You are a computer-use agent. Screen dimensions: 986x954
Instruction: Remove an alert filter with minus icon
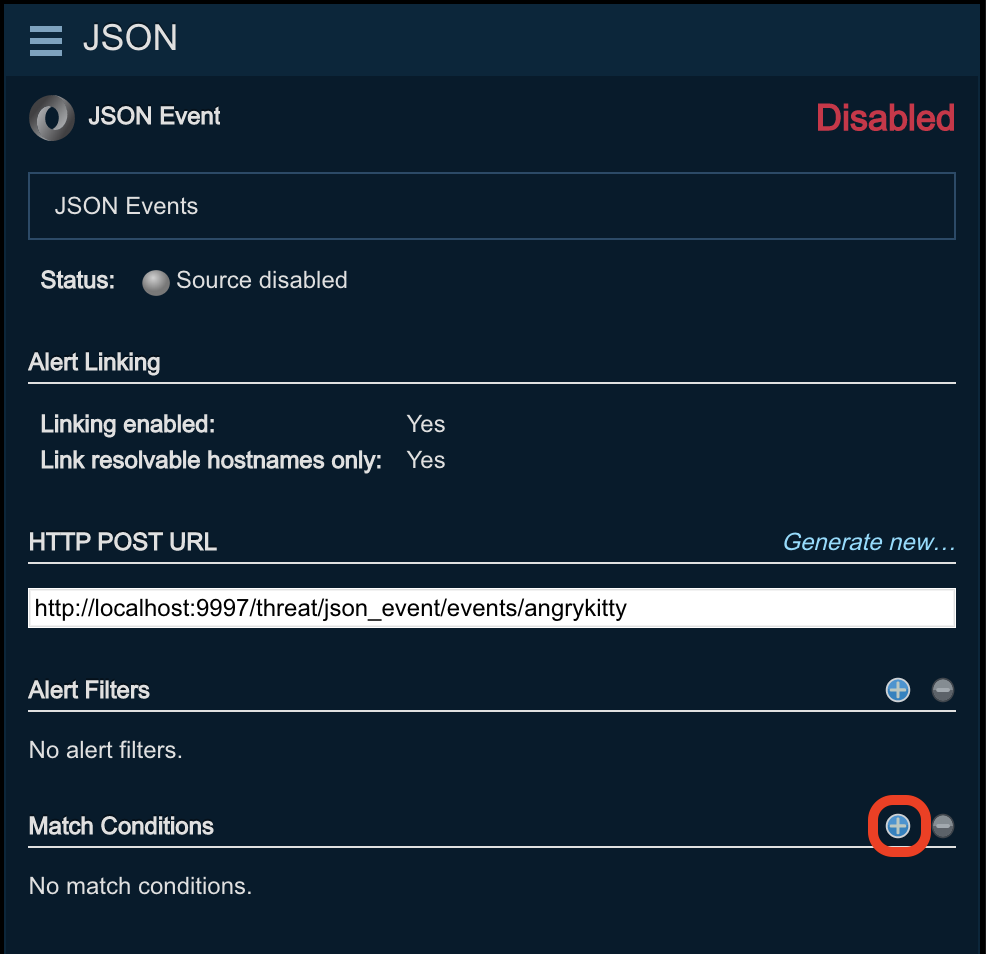[942, 690]
